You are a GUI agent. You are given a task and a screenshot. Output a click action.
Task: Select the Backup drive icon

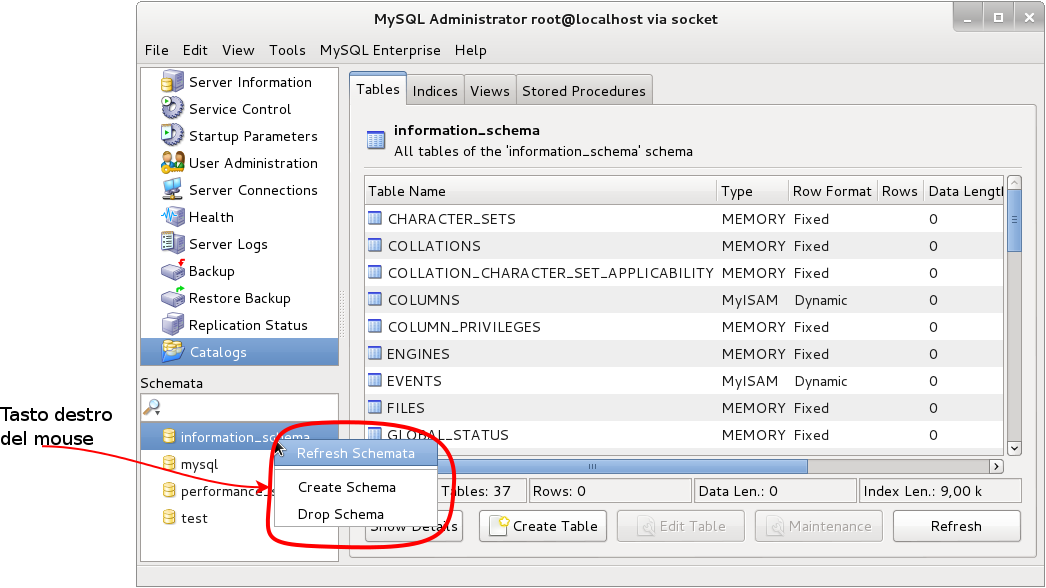pyautogui.click(x=172, y=270)
